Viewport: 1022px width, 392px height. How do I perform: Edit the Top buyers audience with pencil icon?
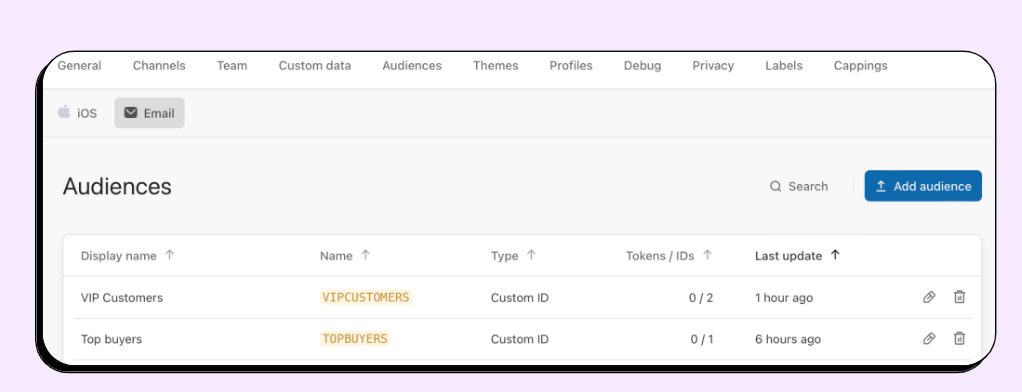[x=929, y=339]
